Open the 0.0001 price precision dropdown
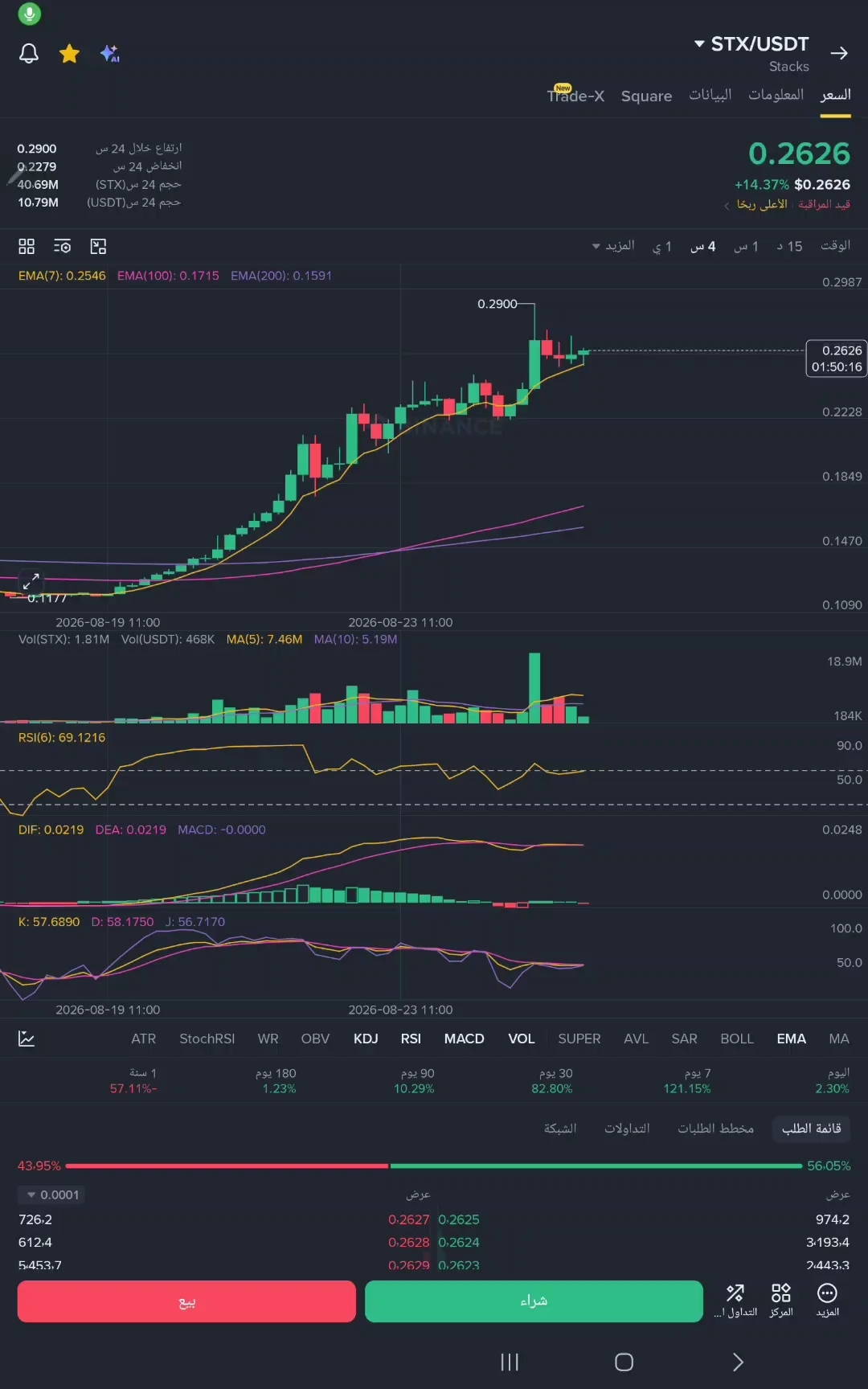This screenshot has width=868, height=1389. pyautogui.click(x=52, y=1194)
